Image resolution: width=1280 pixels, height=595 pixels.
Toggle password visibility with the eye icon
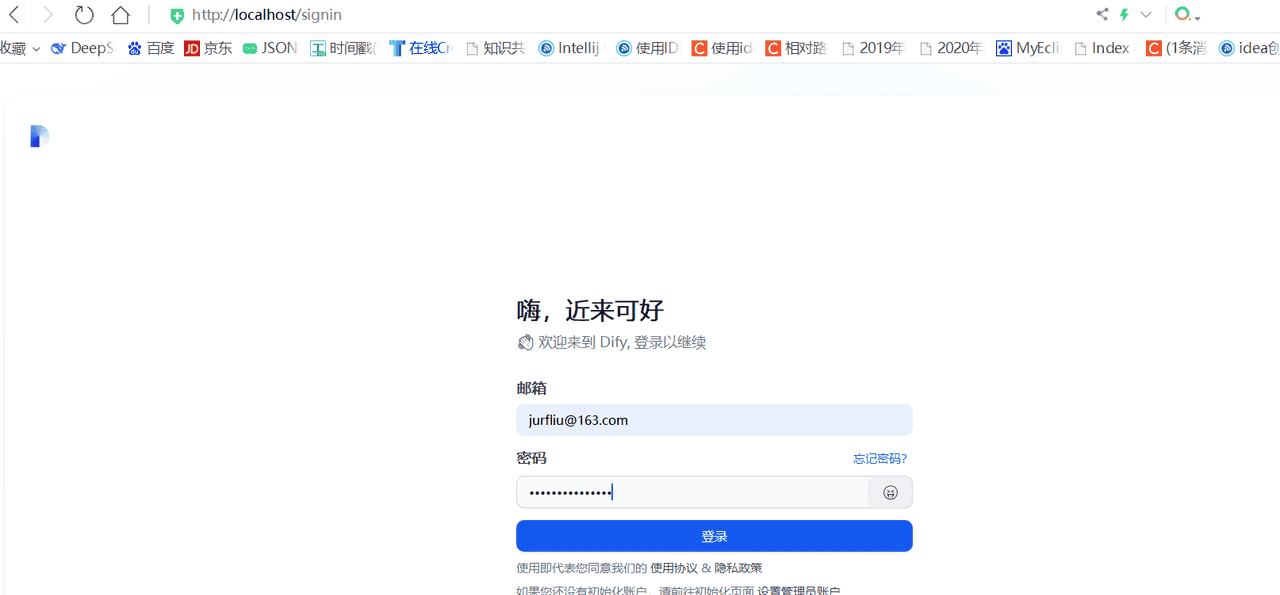pyautogui.click(x=890, y=492)
